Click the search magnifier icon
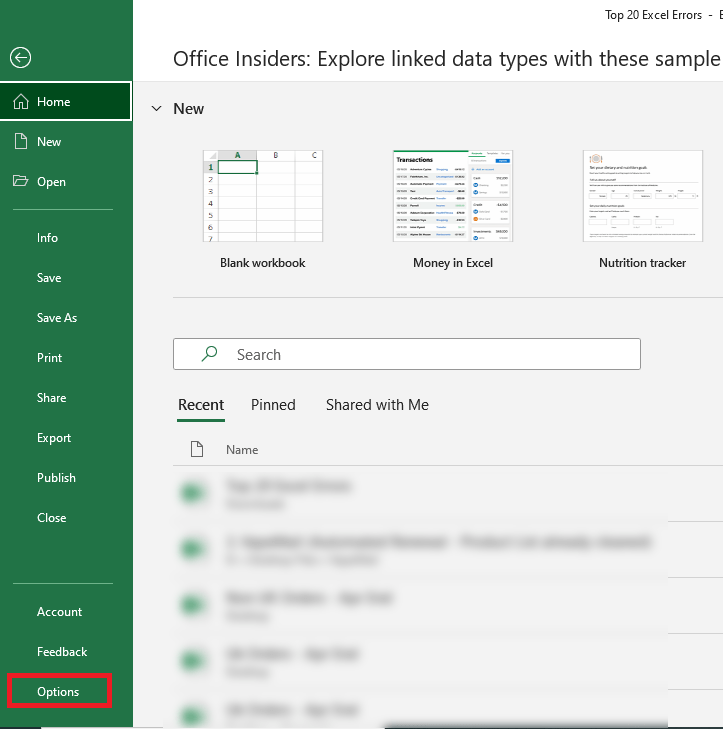The image size is (723, 729). (x=210, y=354)
